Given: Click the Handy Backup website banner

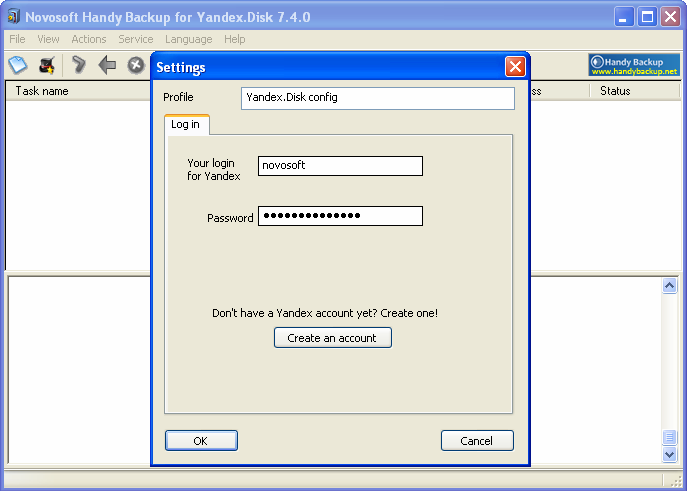Looking at the screenshot, I should tap(634, 65).
